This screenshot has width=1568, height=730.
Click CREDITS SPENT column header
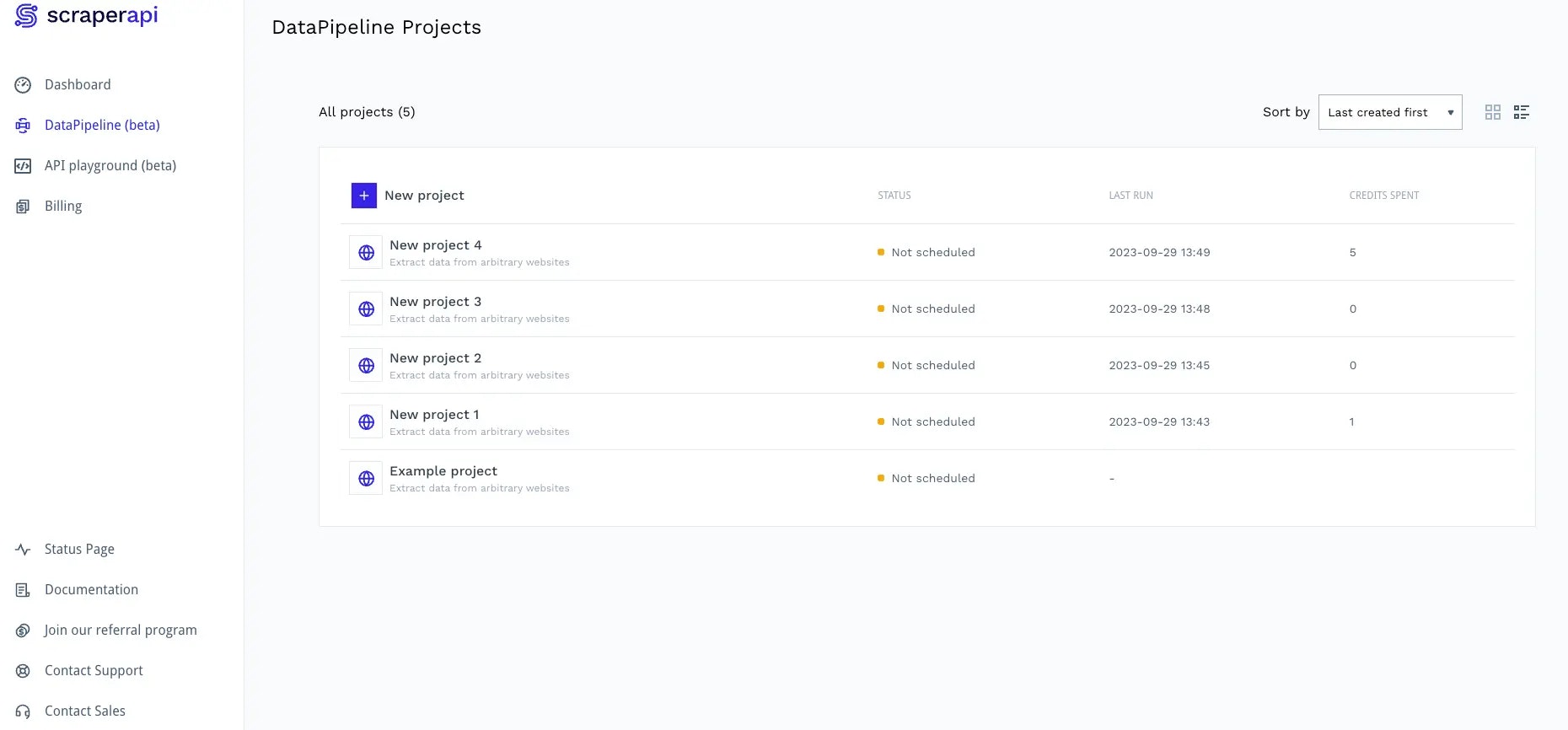click(1384, 196)
